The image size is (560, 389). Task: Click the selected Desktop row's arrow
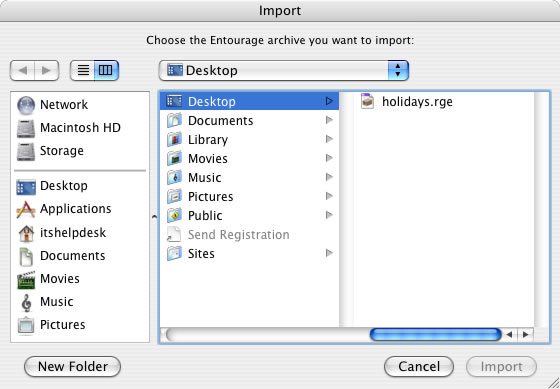(x=329, y=101)
